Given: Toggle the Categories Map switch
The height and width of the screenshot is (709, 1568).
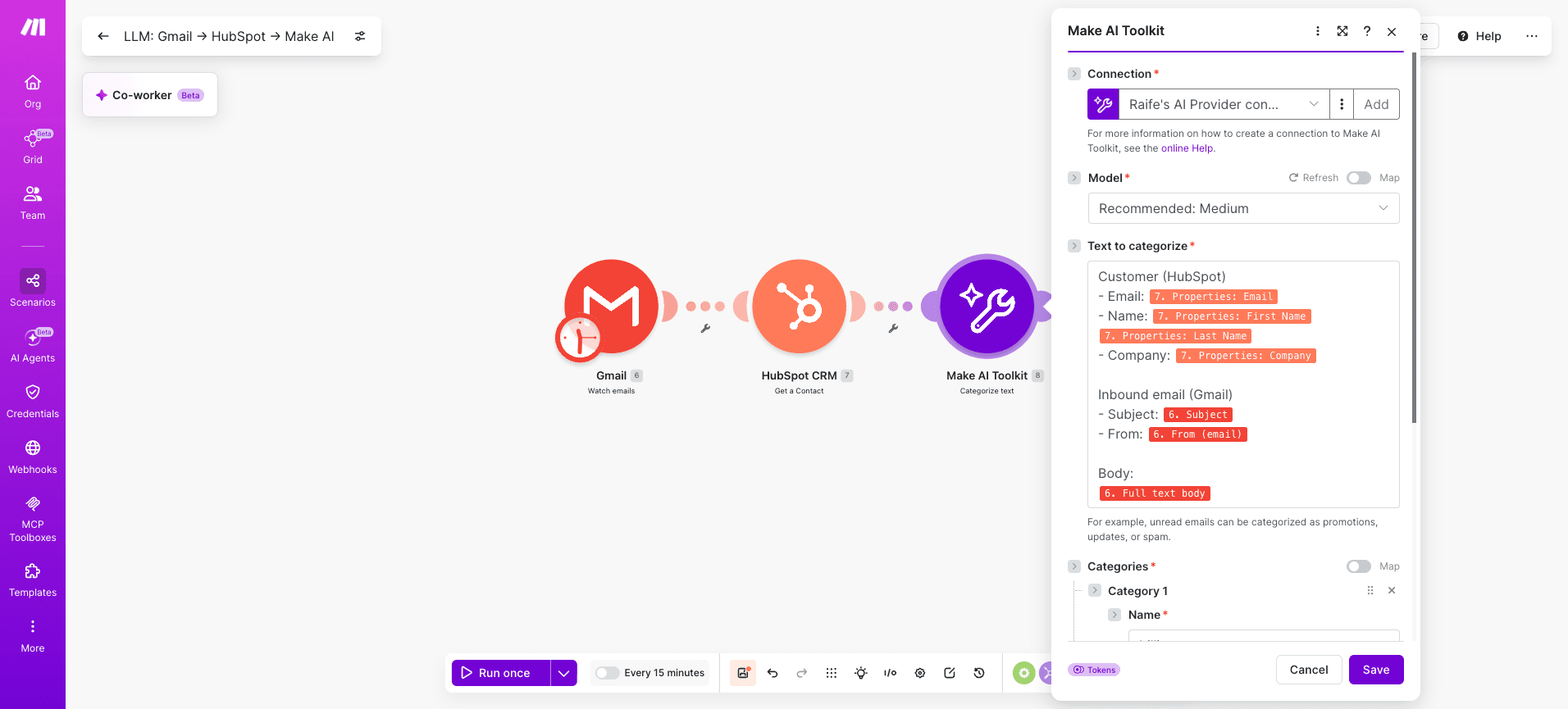Looking at the screenshot, I should (1359, 566).
